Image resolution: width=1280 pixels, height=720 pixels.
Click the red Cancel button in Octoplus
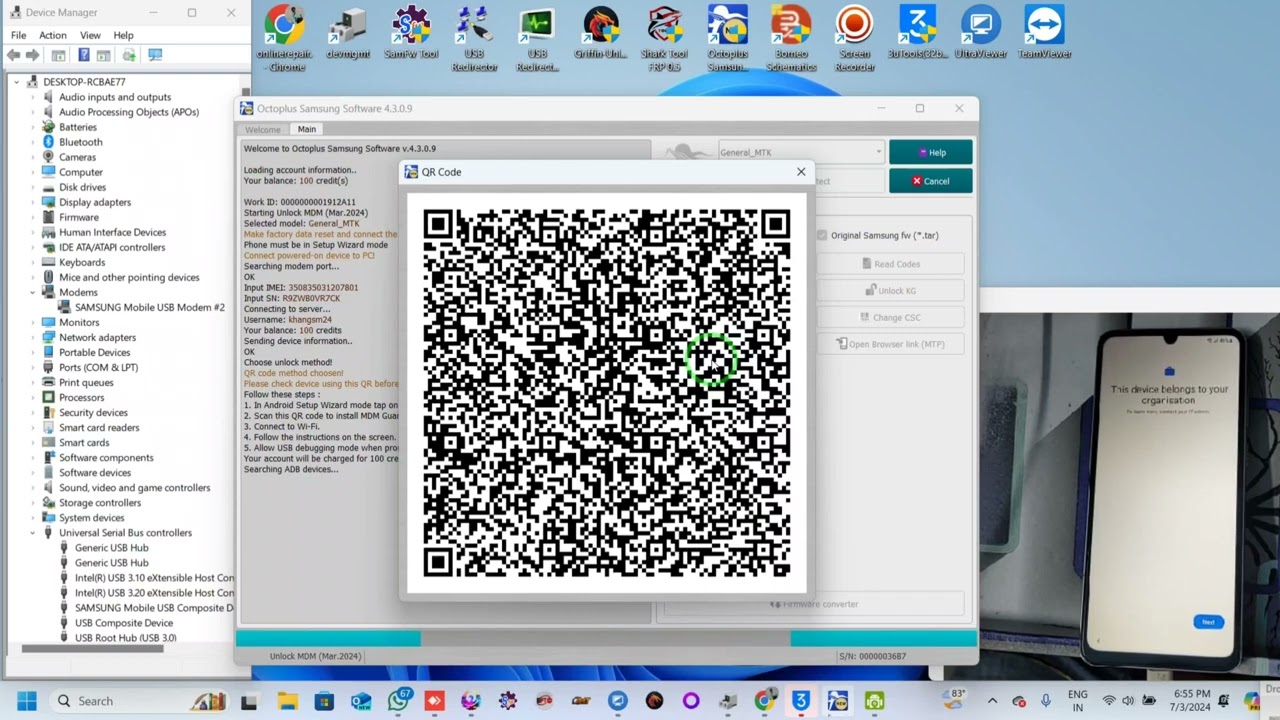click(930, 181)
